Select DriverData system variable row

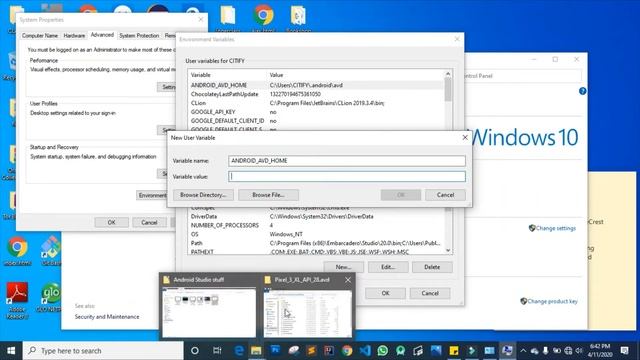(x=316, y=217)
